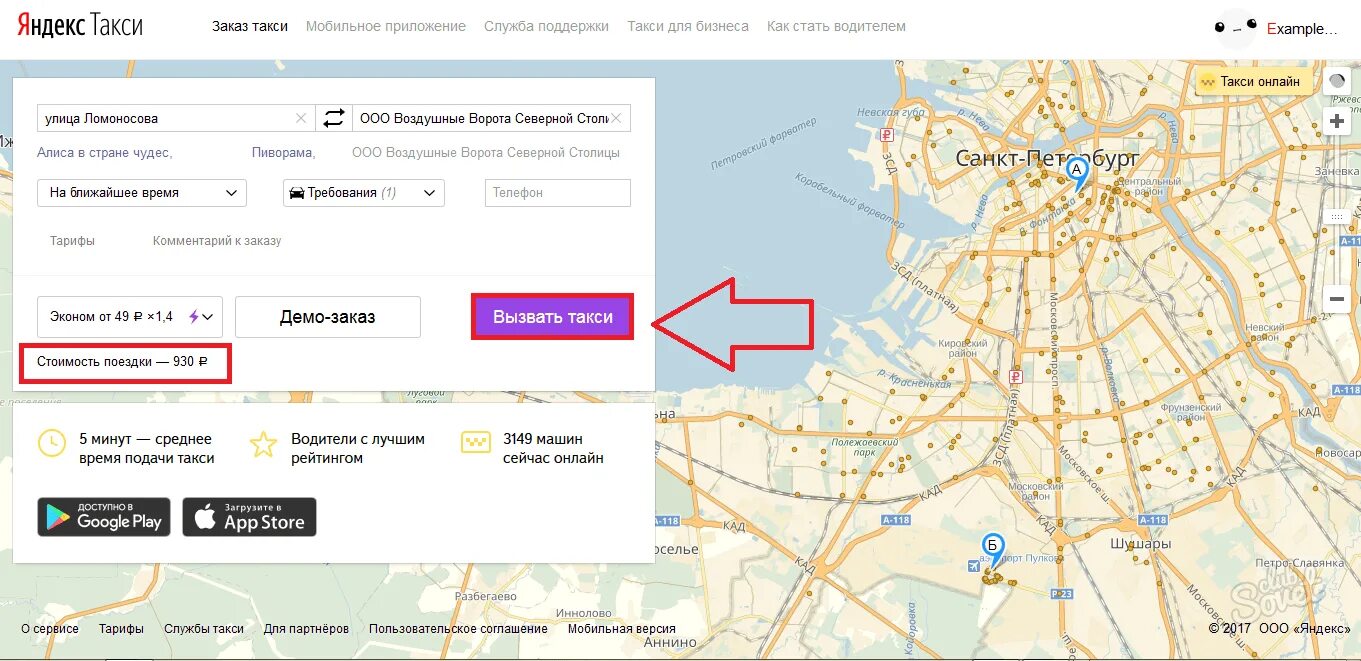Open Служба поддержки menu item
1361x661 pixels.
click(546, 27)
